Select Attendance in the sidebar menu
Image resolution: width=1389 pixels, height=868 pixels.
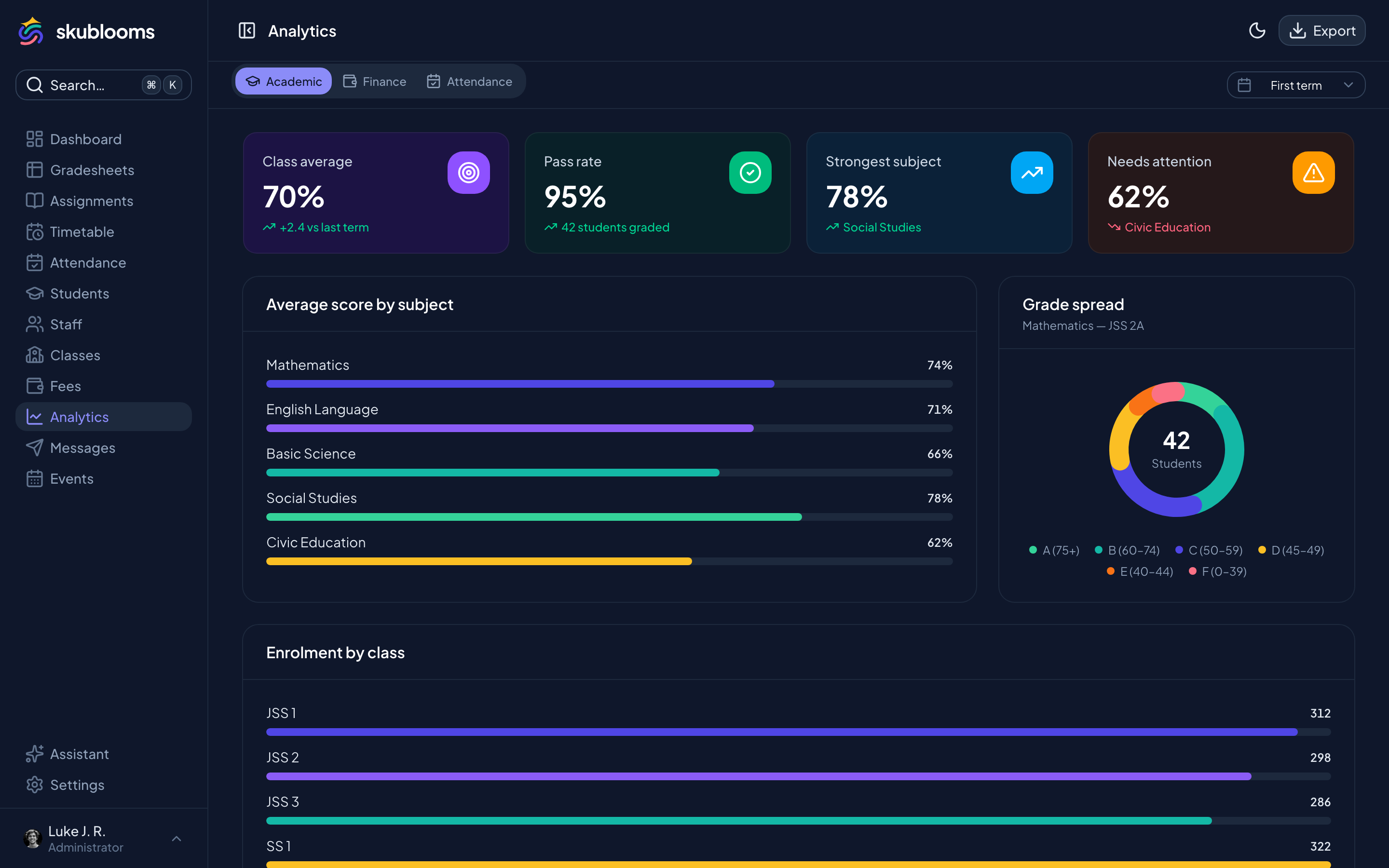pyautogui.click(x=103, y=262)
